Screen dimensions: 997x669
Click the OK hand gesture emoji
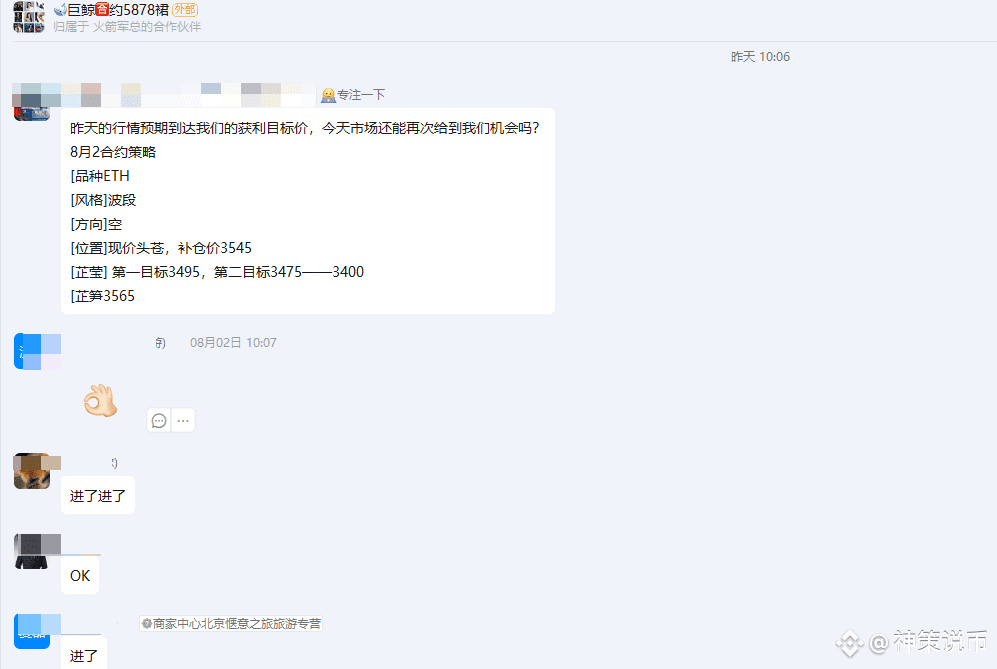coord(100,400)
